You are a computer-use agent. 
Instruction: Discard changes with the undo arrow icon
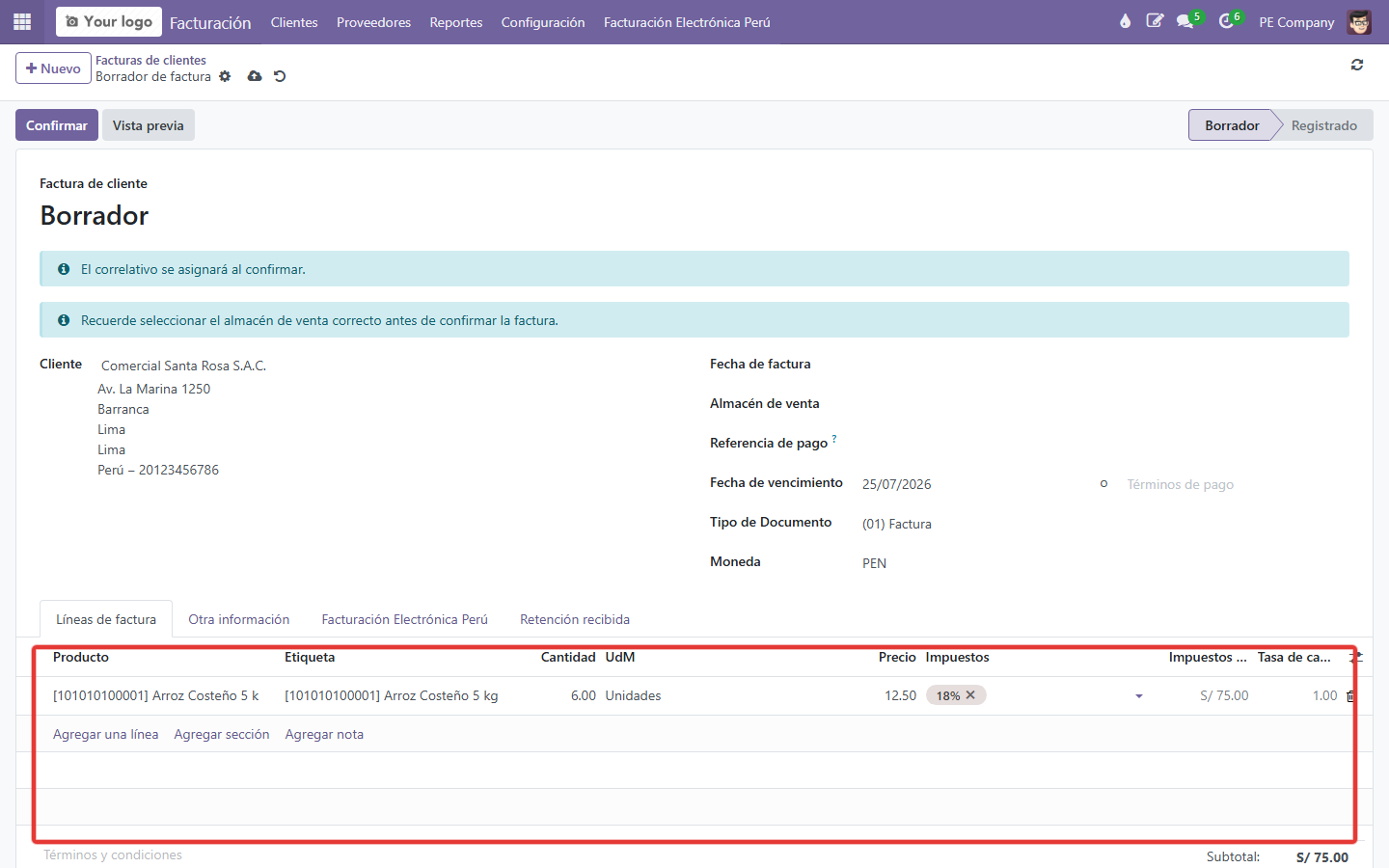(x=280, y=76)
